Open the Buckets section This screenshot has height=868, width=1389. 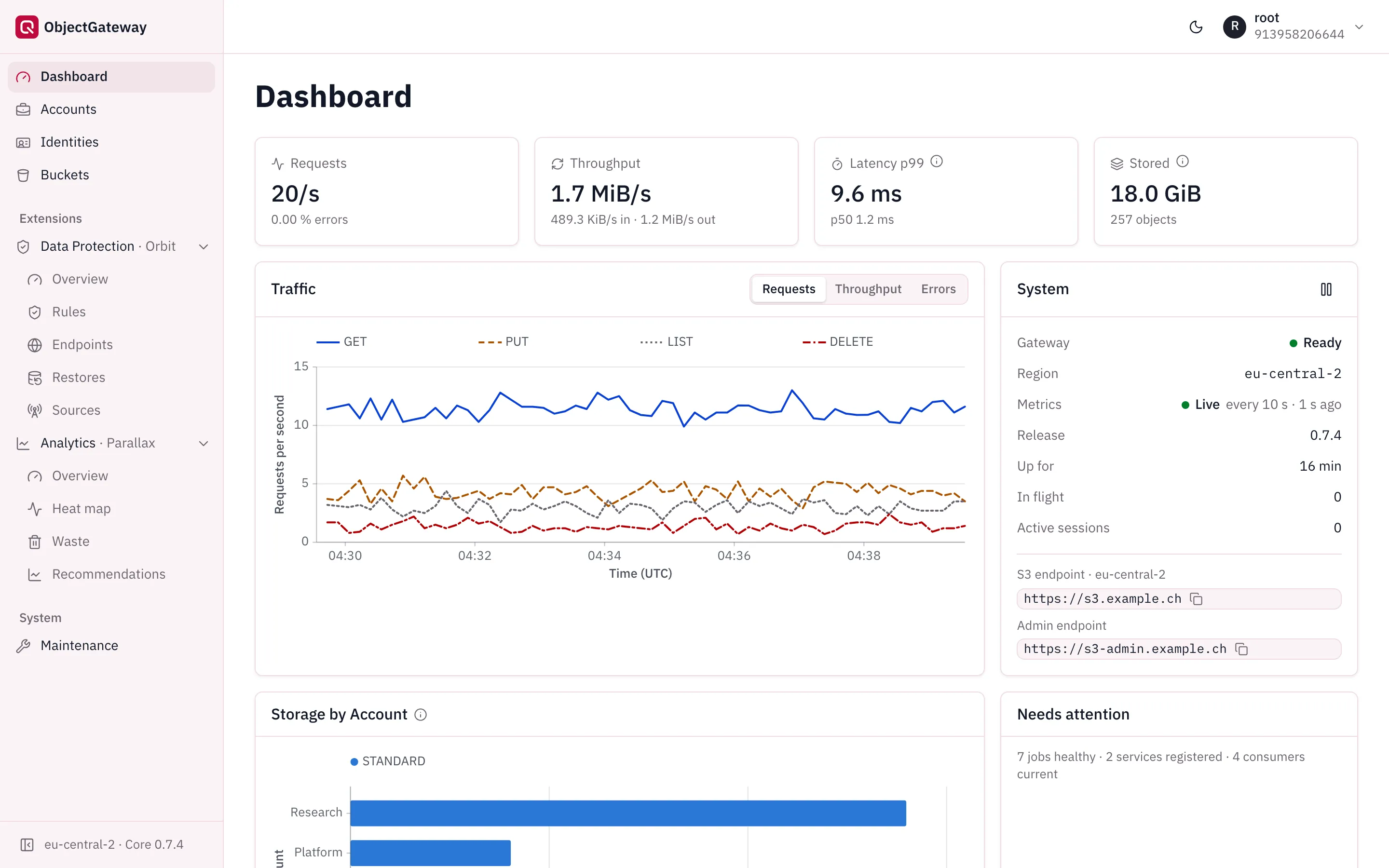point(111,175)
